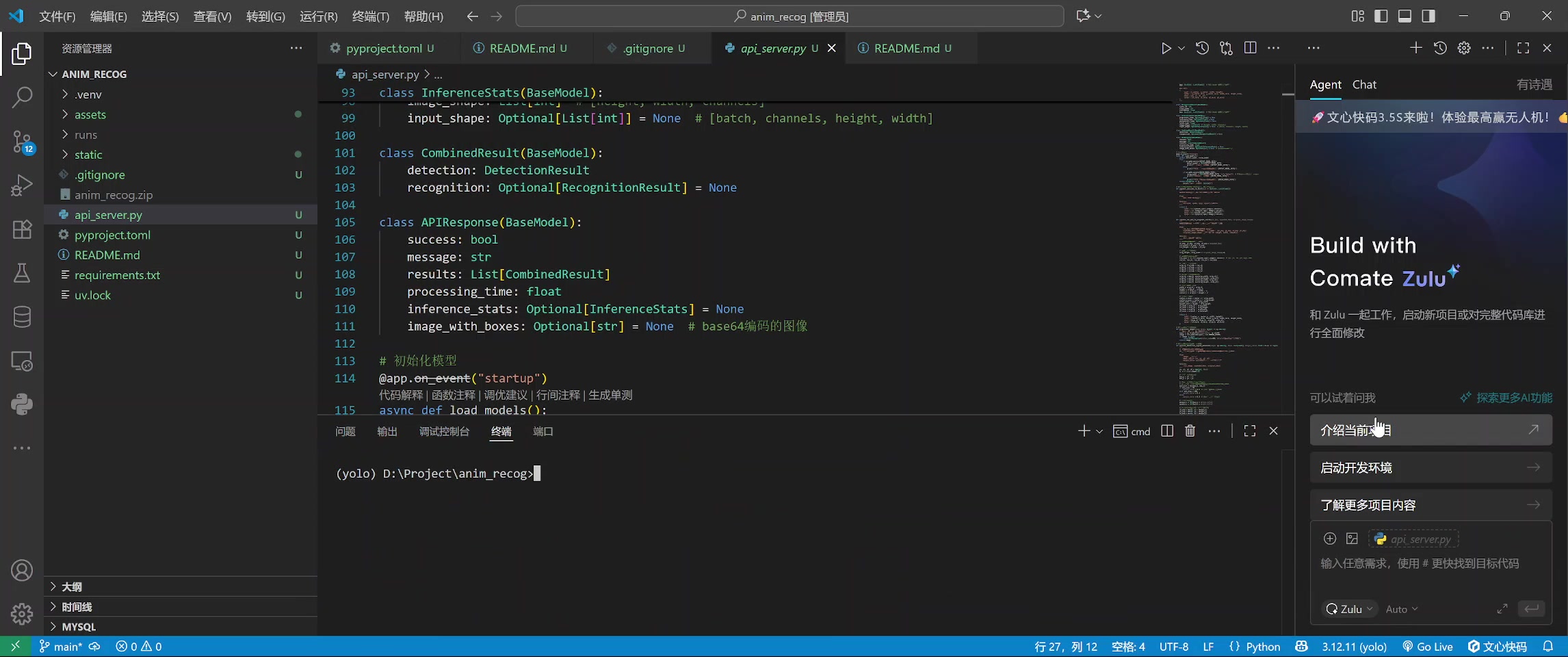Open Comate panel settings gear

(1464, 48)
